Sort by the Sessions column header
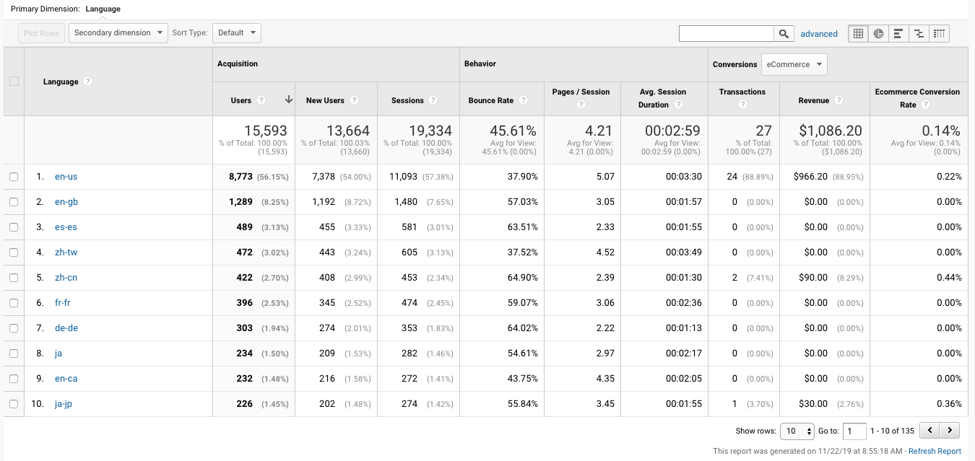The width and height of the screenshot is (975, 461). (x=407, y=100)
